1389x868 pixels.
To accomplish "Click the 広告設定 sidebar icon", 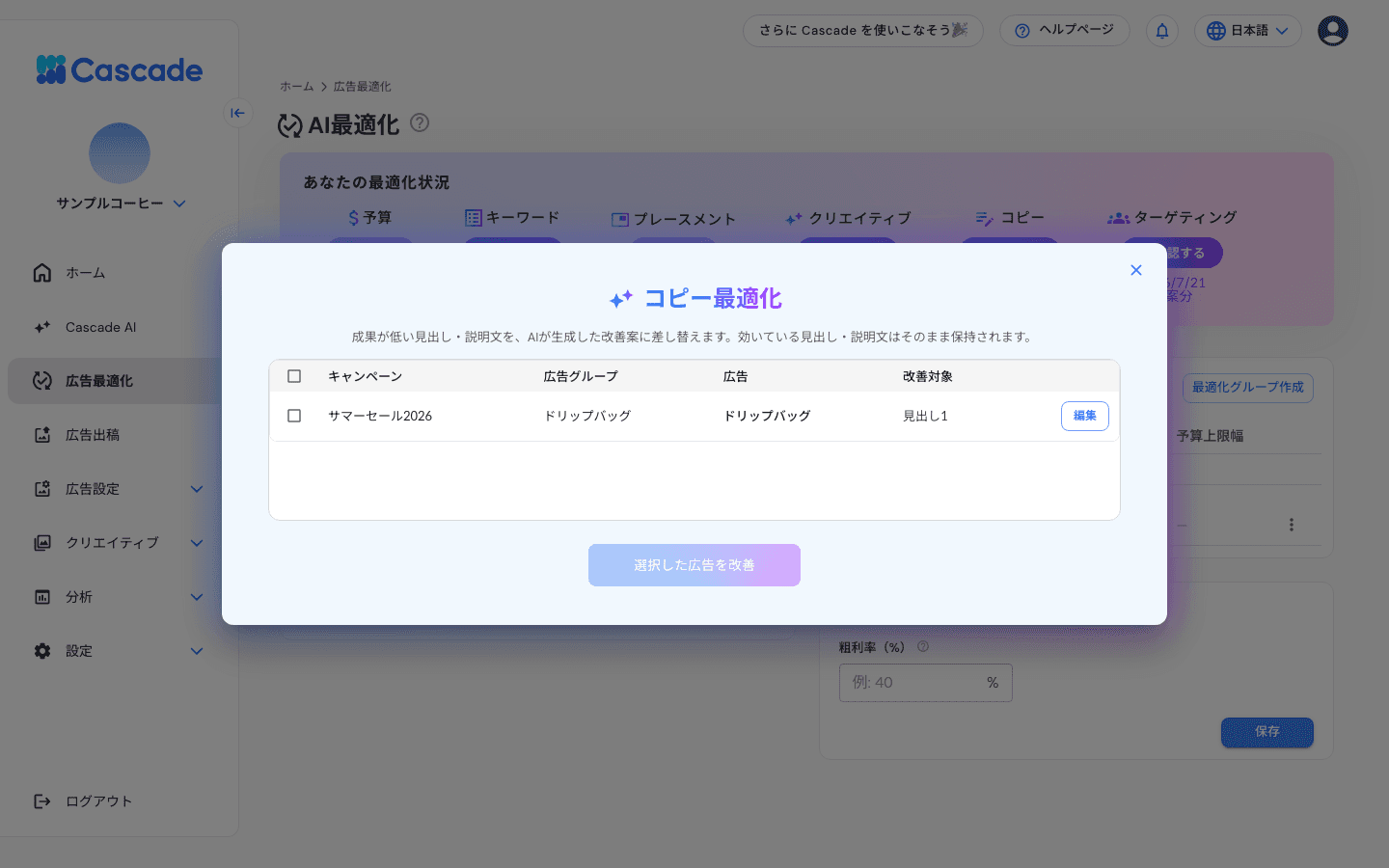I will (x=42, y=489).
